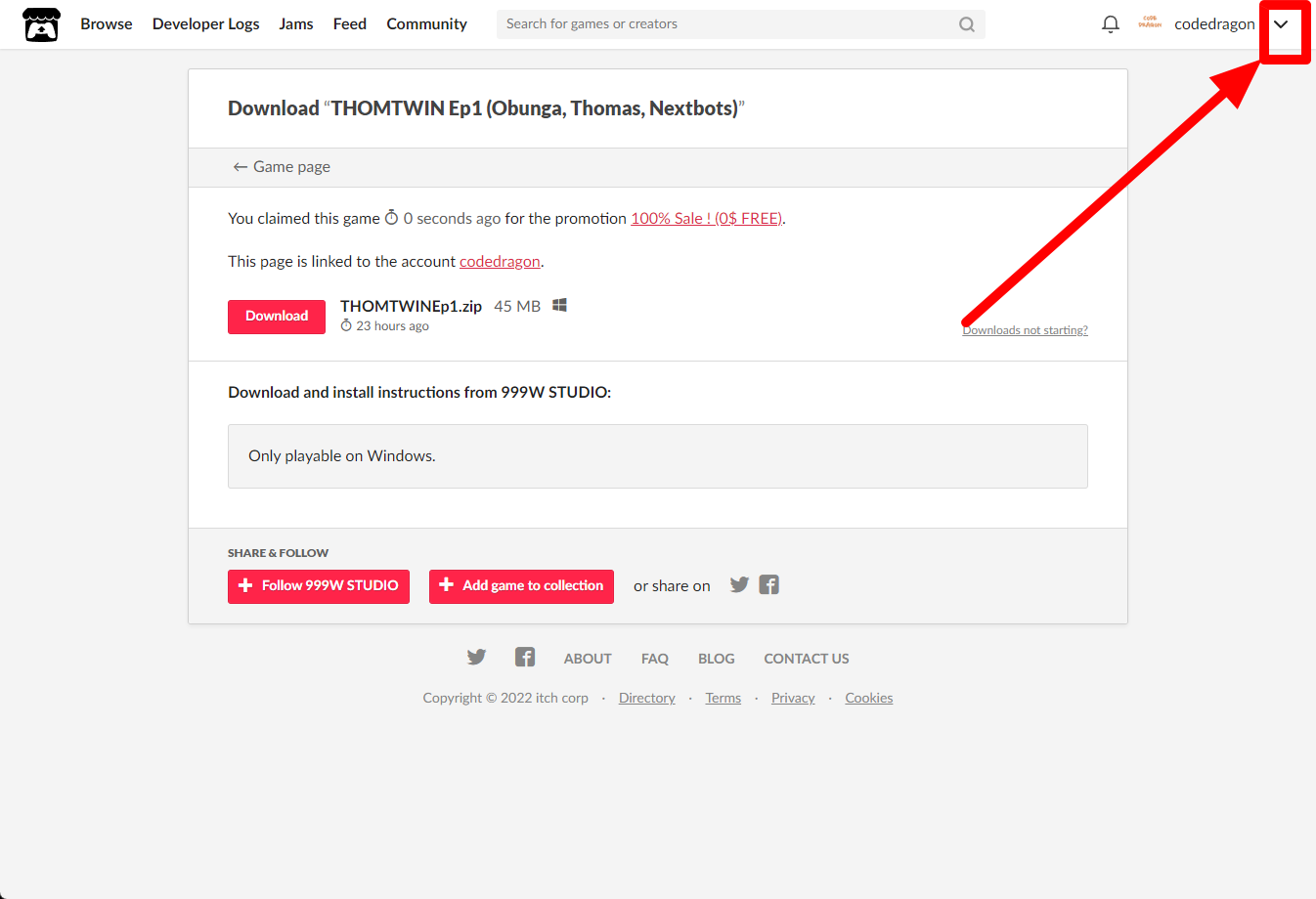Open the Community page

click(426, 24)
